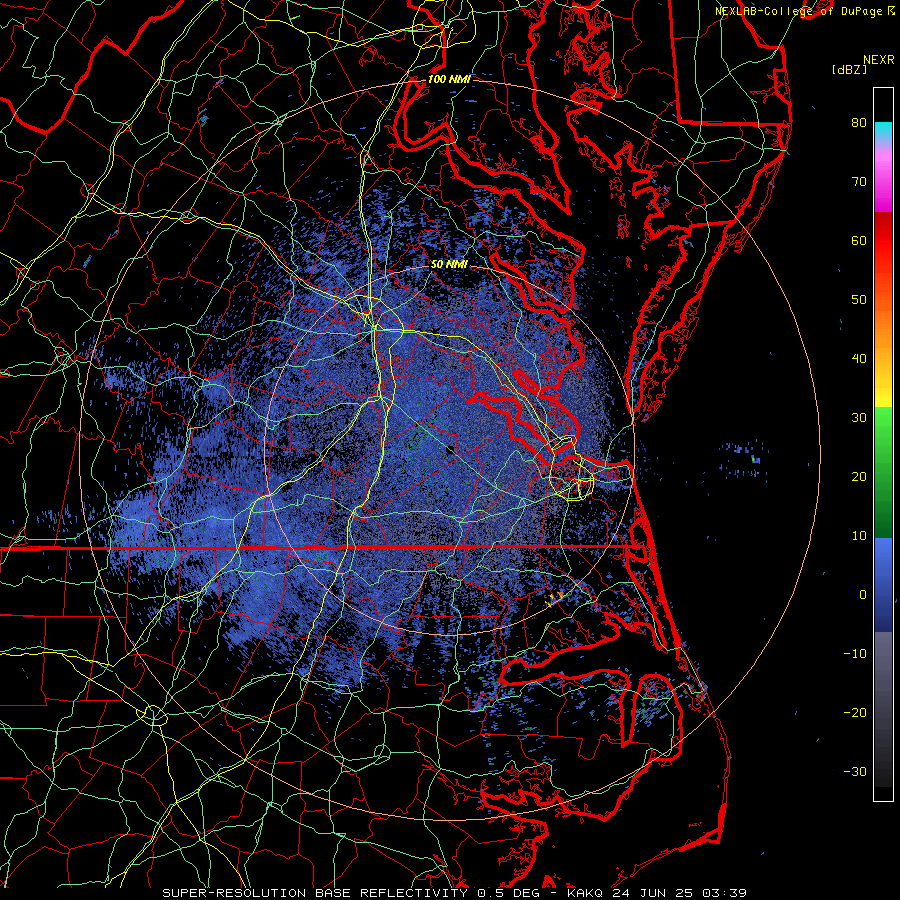The height and width of the screenshot is (900, 900).
Task: Click the 30 value on the dBZ scale
Action: point(859,418)
